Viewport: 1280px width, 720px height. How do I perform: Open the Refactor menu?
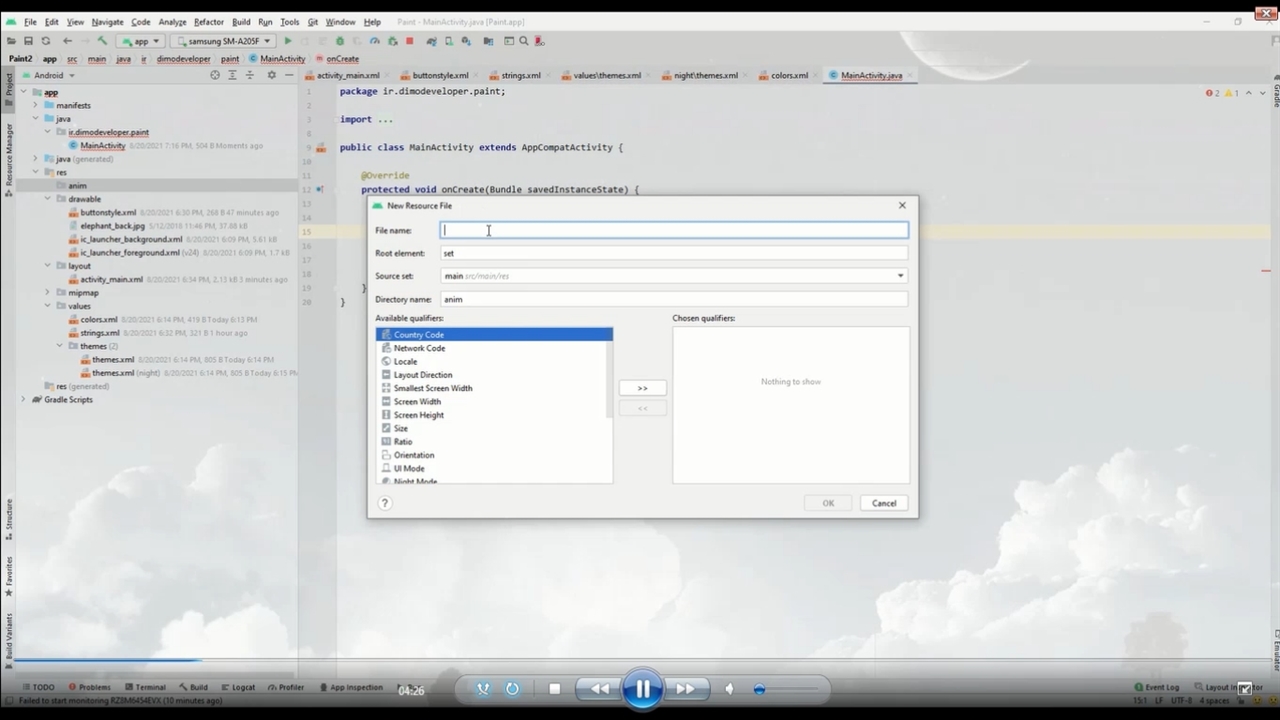(208, 21)
